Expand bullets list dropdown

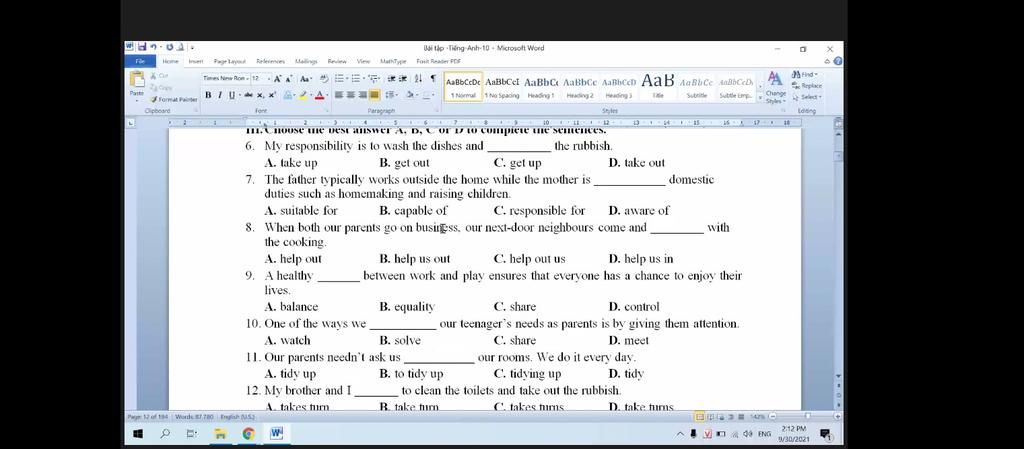347,79
